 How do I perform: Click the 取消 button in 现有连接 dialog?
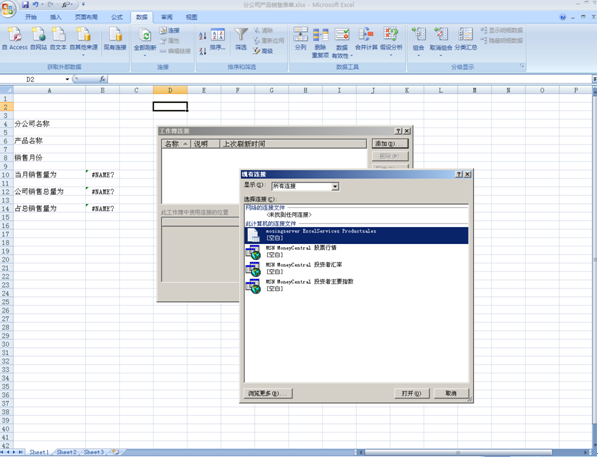(x=451, y=393)
